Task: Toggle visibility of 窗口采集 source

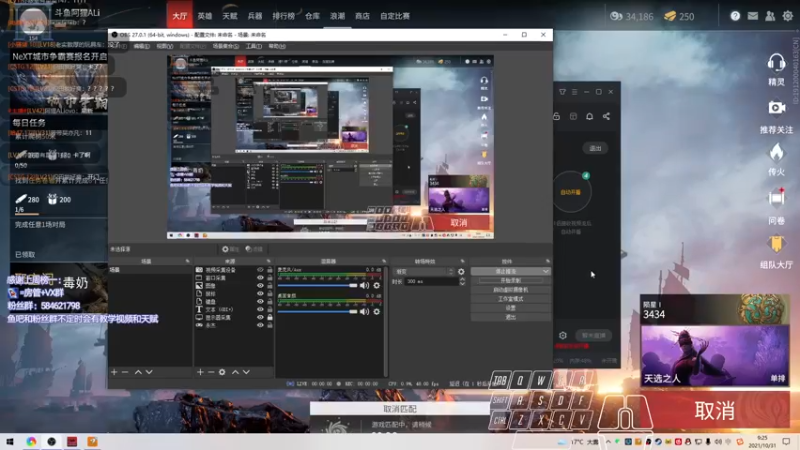Action: tap(260, 278)
